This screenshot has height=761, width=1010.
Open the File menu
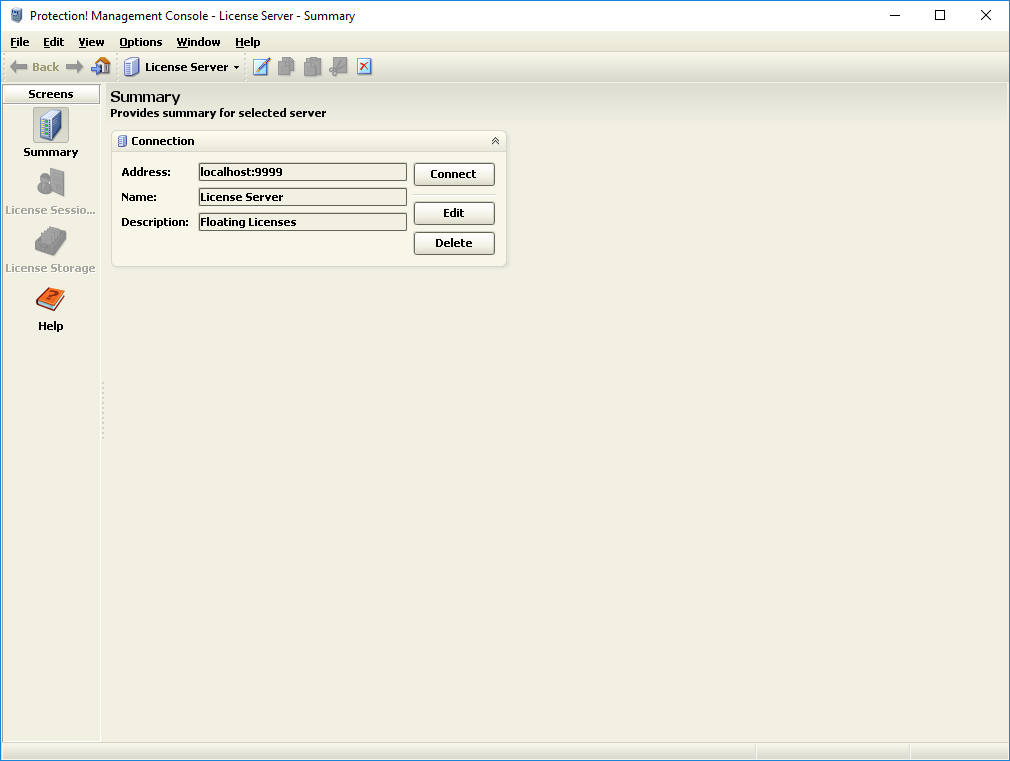coord(20,42)
